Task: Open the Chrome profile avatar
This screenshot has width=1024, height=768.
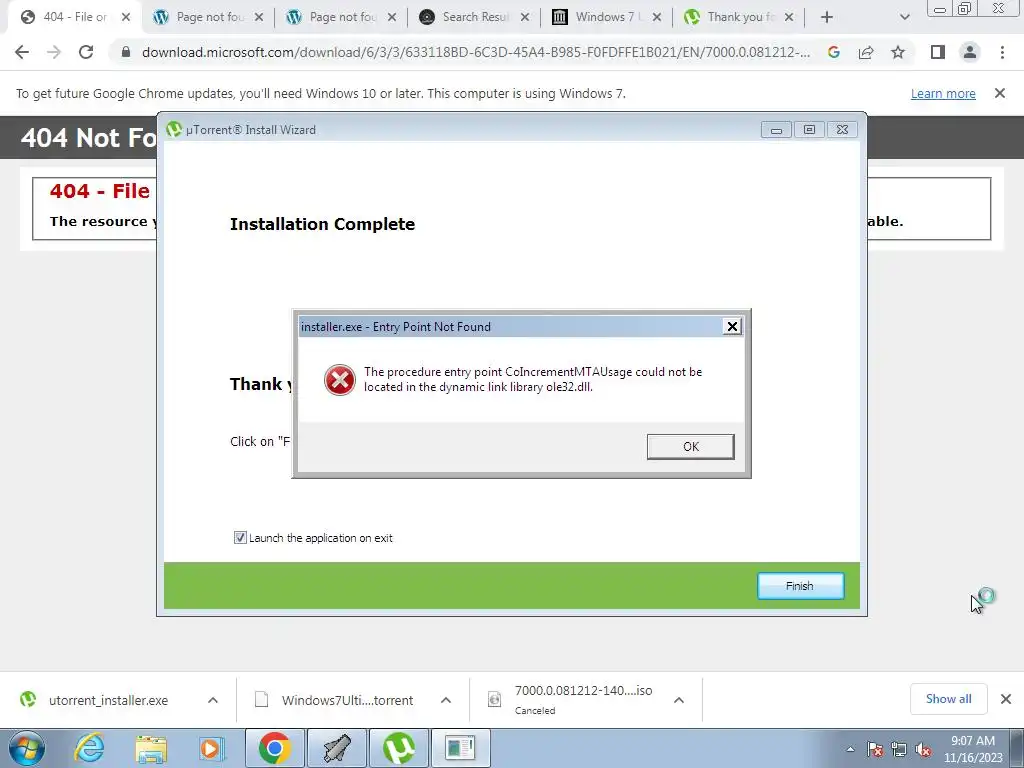Action: [970, 52]
